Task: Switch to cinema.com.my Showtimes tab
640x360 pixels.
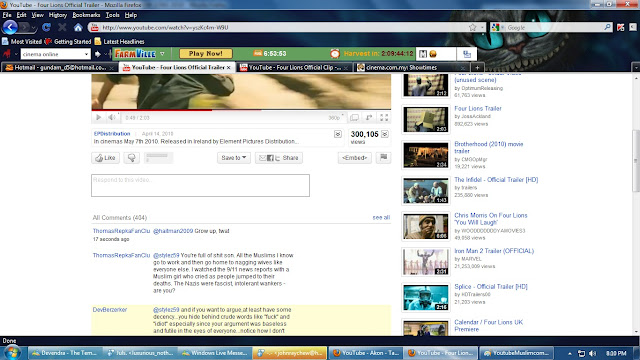Action: tap(411, 67)
